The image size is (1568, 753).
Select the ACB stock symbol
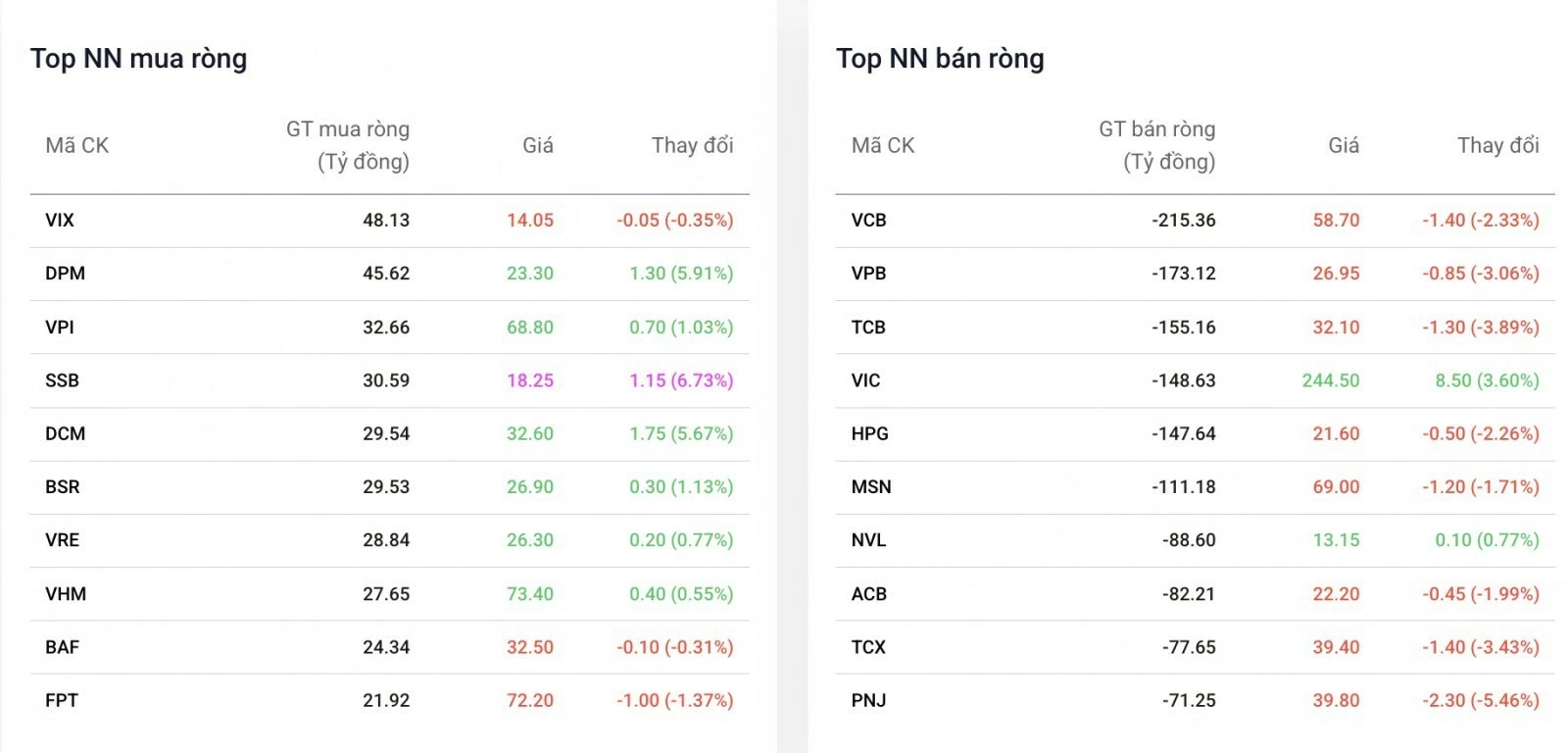[868, 594]
